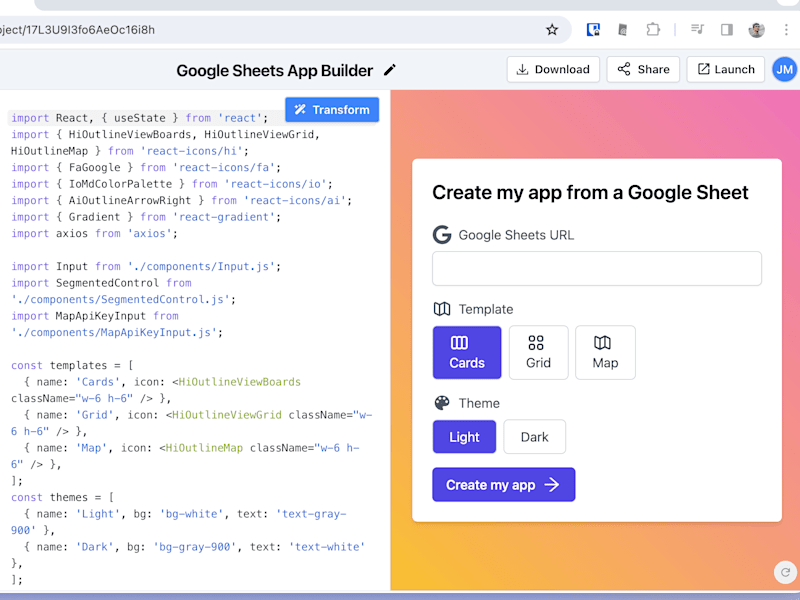This screenshot has width=800, height=600.
Task: Switch theme to Dark
Action: [x=534, y=437]
